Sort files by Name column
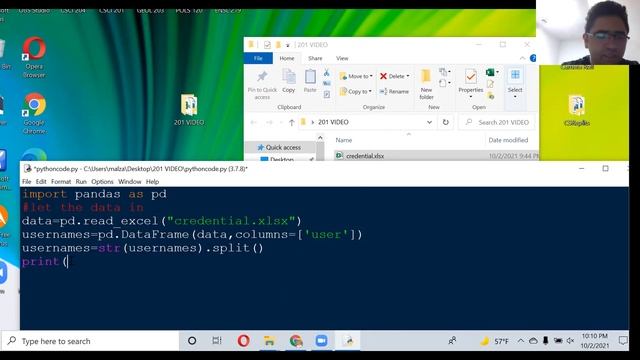Viewport: 640px width, 360px height. tap(344, 140)
